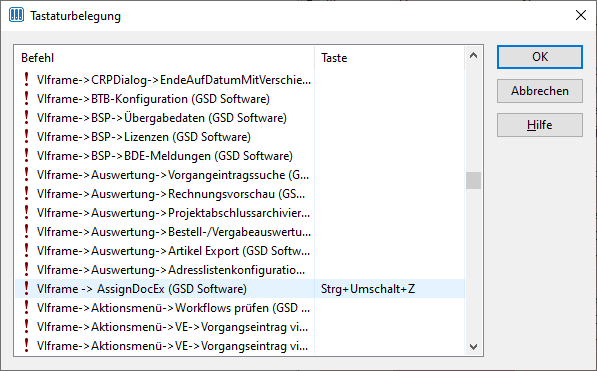Select the Auswertung->Vorgangeintragssuche row
Screen dimensions: 597x371
point(240,174)
